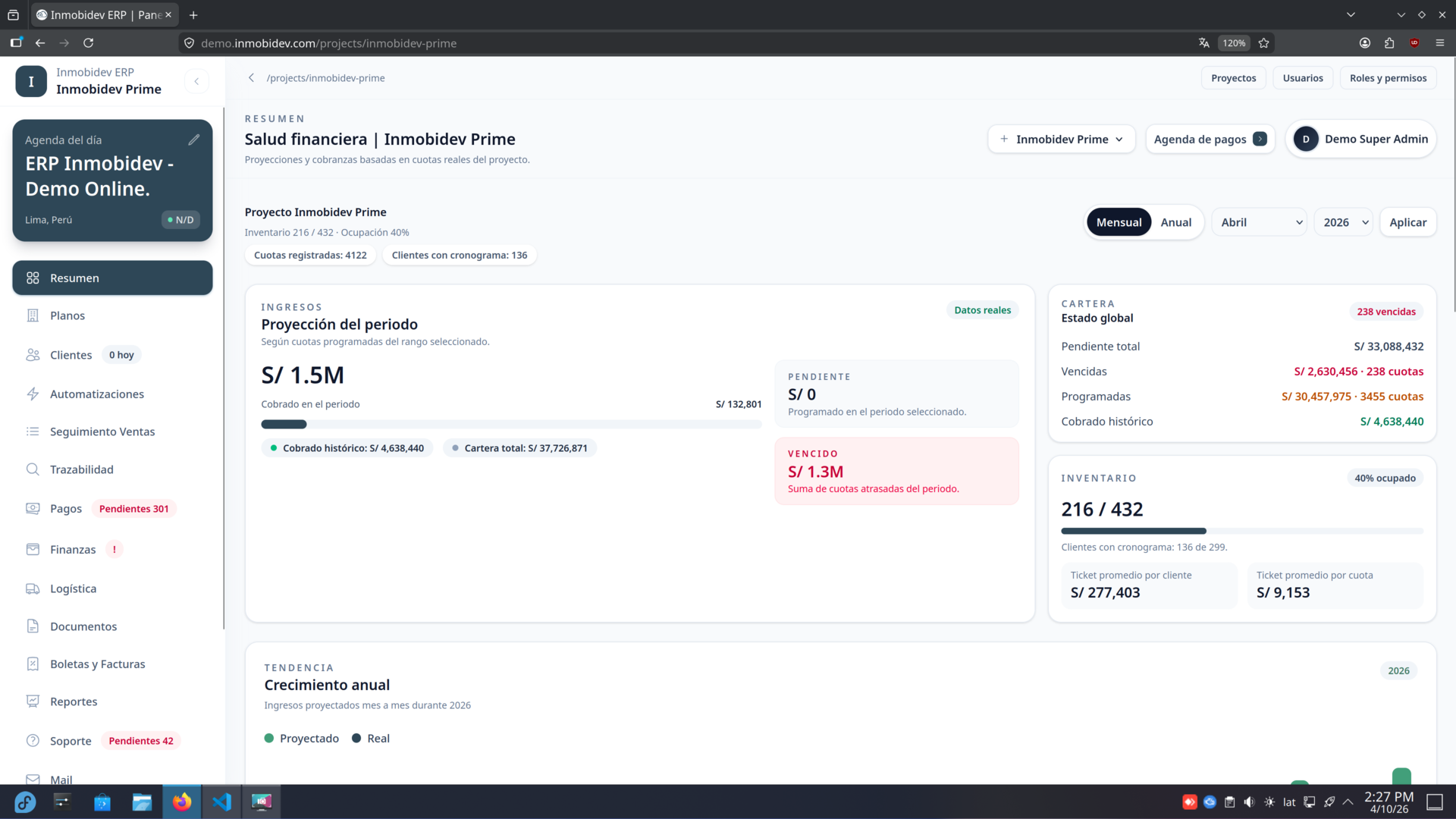
Task: Click the inventario occupancy progress bar
Action: pyautogui.click(x=1241, y=531)
